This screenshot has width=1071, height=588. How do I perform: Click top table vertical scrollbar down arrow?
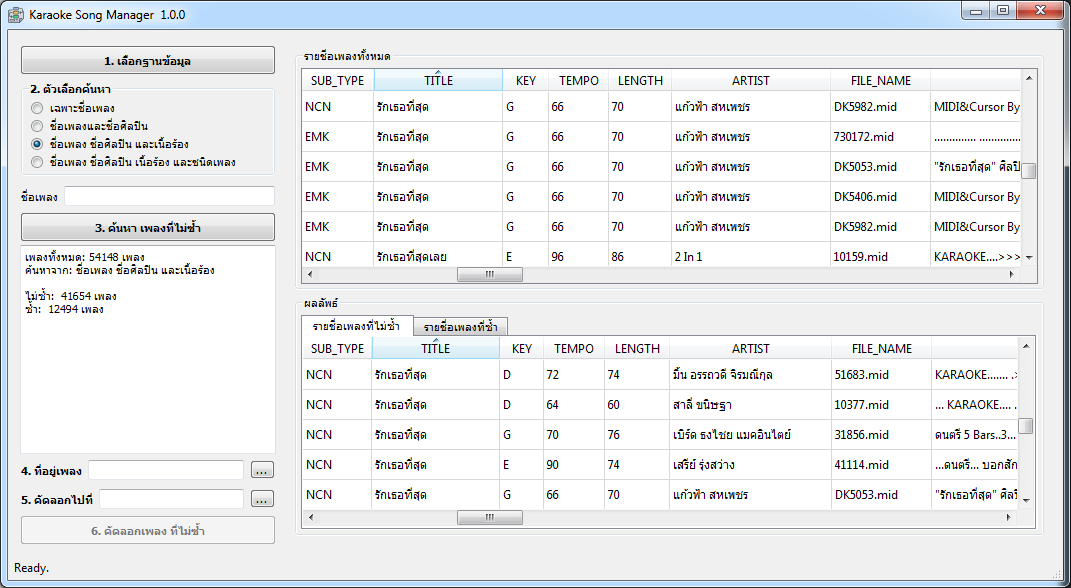click(1029, 257)
